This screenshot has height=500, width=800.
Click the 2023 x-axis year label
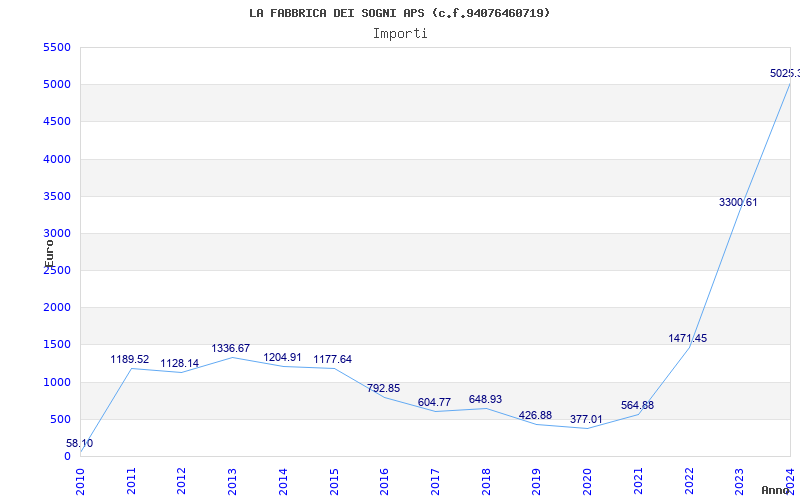pos(739,482)
